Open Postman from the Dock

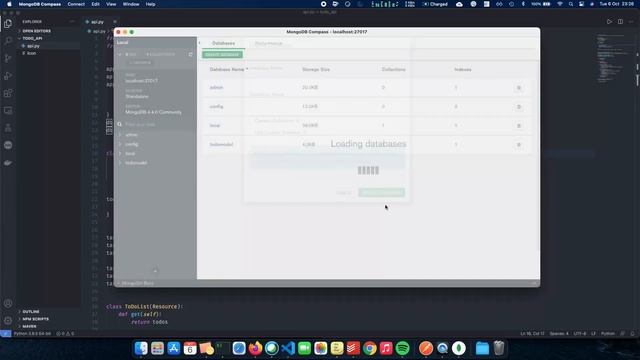[x=426, y=348]
